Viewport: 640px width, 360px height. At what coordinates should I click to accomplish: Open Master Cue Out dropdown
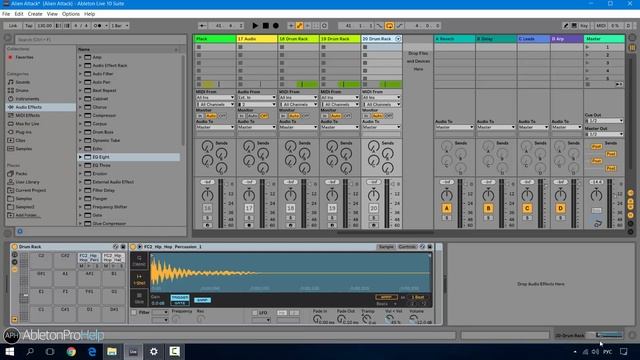[x=604, y=121]
